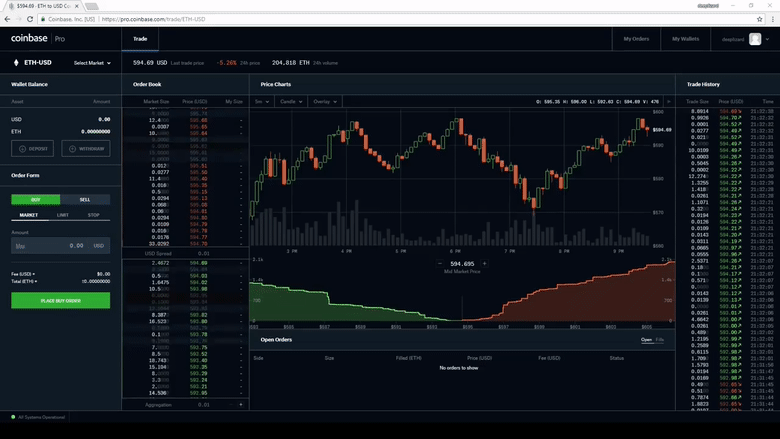Switch order side to BUY
Screen dimensions: 780x439
(x=35, y=199)
